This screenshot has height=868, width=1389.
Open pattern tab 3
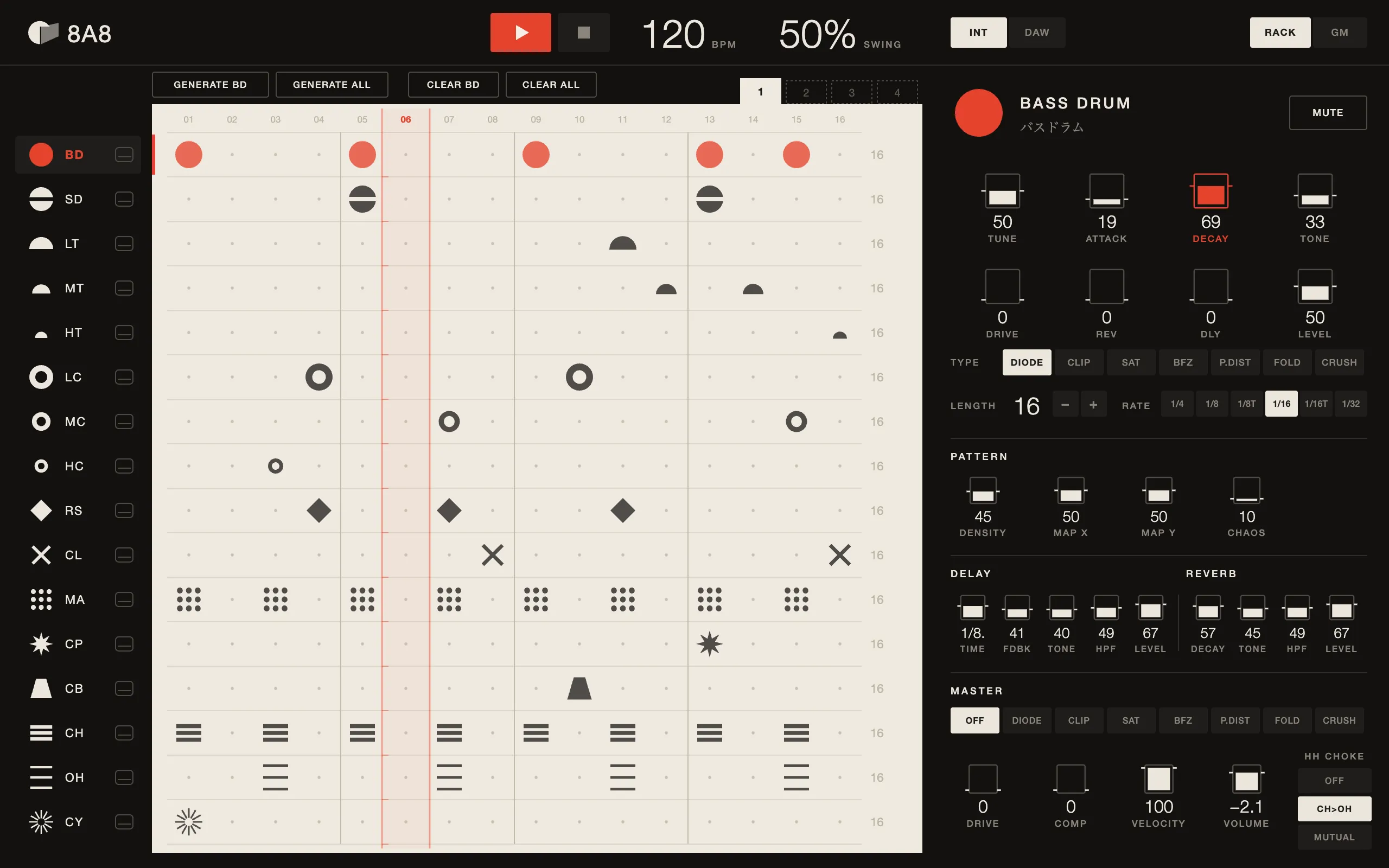click(851, 92)
